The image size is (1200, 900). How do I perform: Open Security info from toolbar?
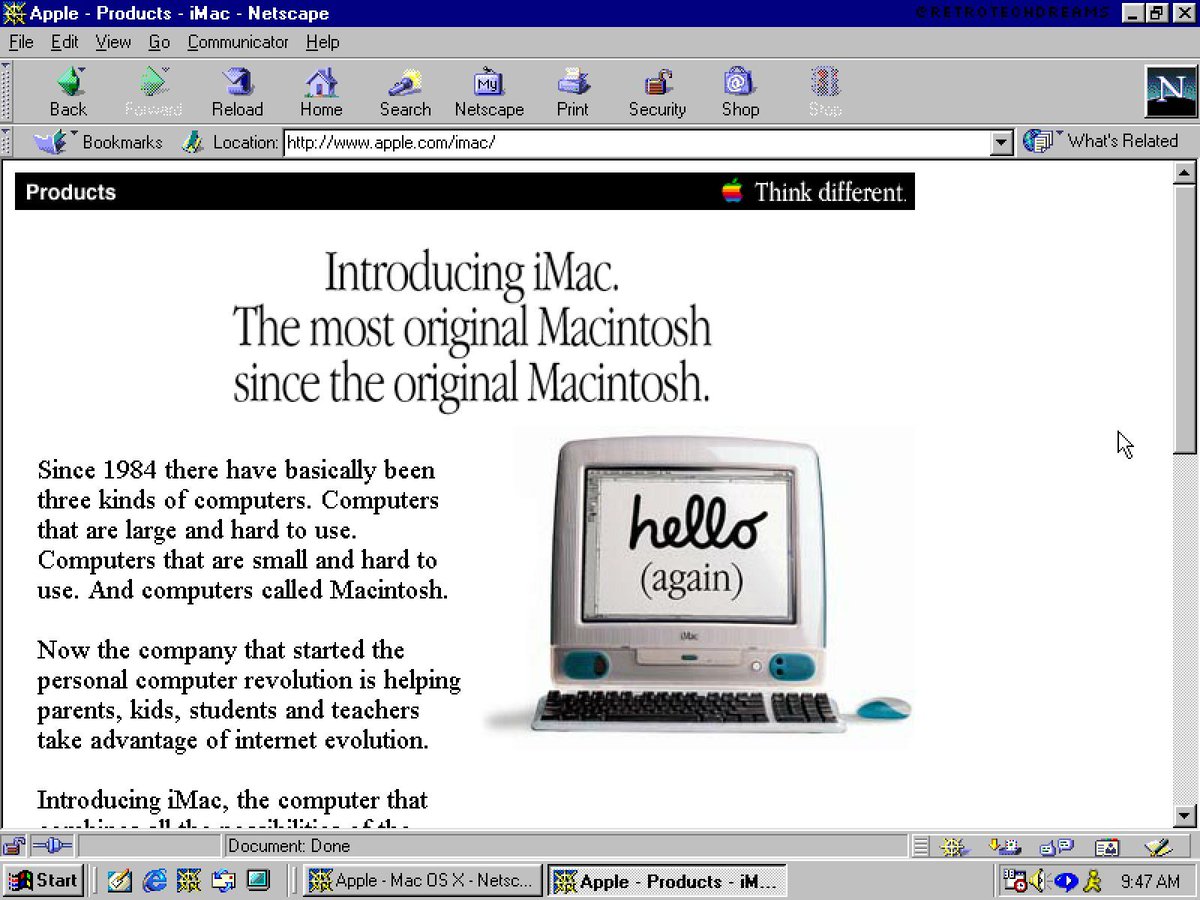pos(657,92)
